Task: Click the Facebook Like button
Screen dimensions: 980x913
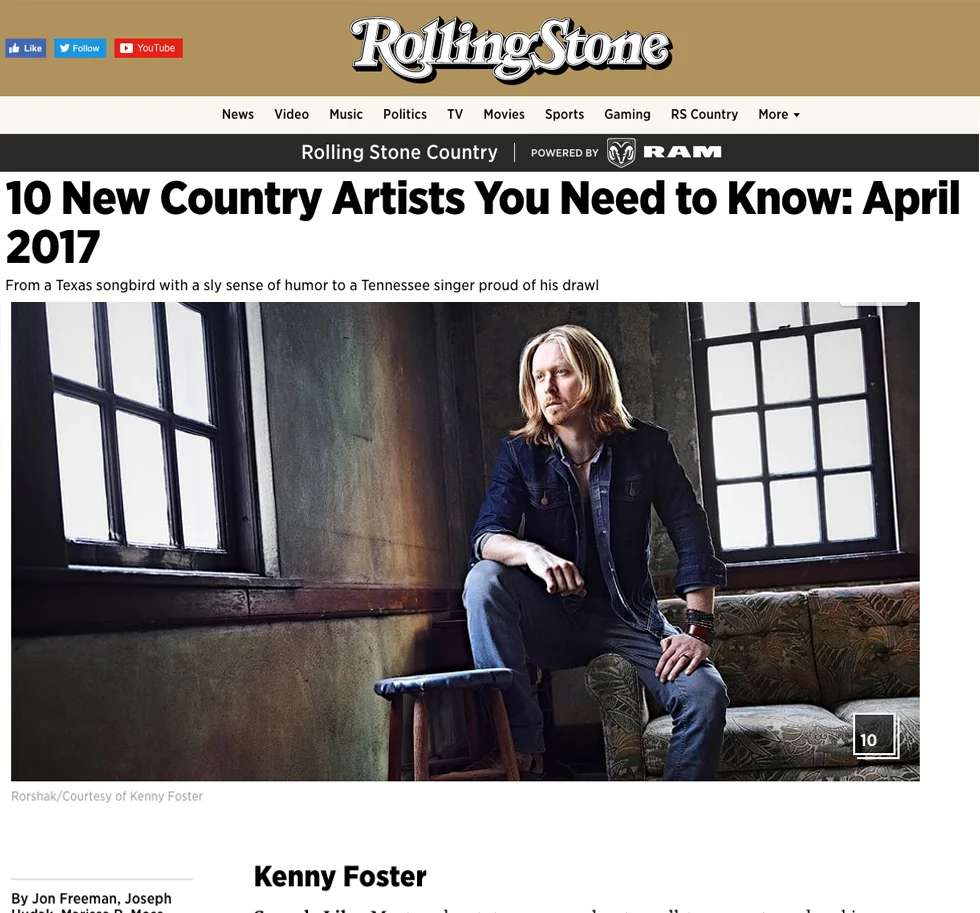Action: (26, 48)
